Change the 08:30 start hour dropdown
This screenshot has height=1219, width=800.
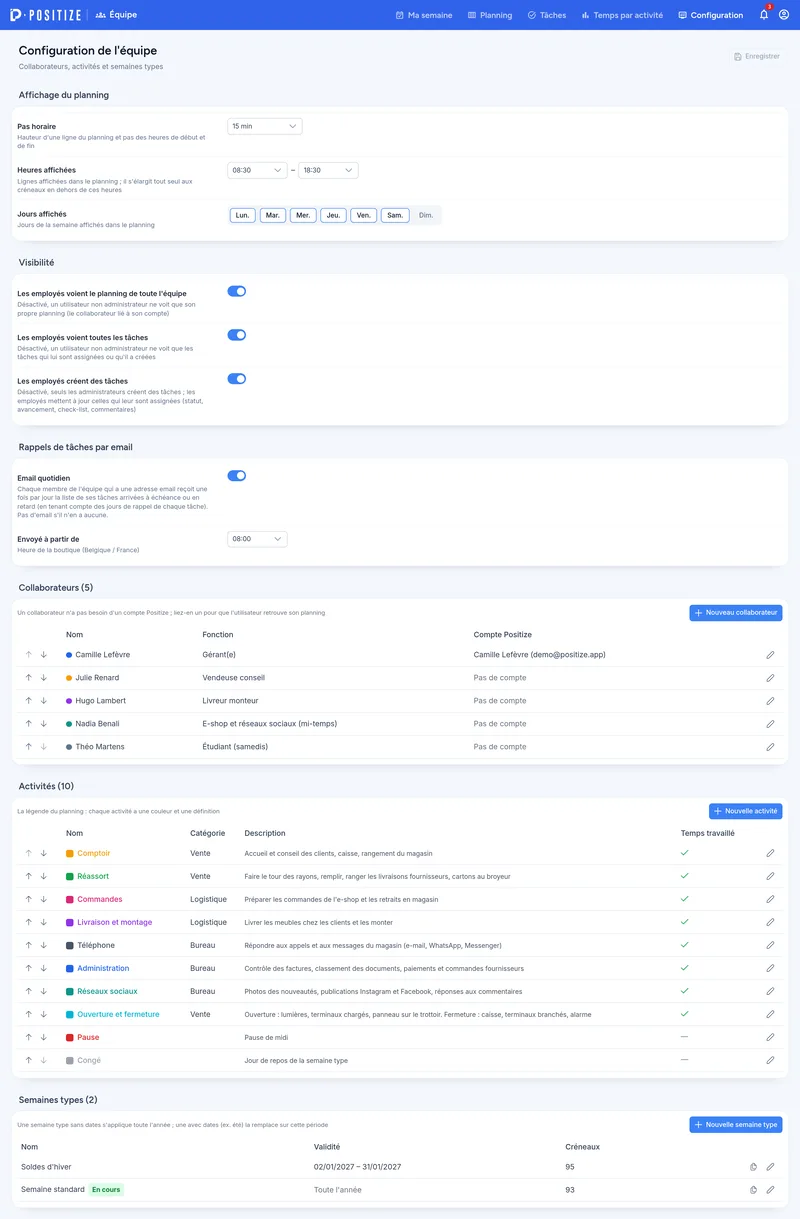[x=257, y=171]
